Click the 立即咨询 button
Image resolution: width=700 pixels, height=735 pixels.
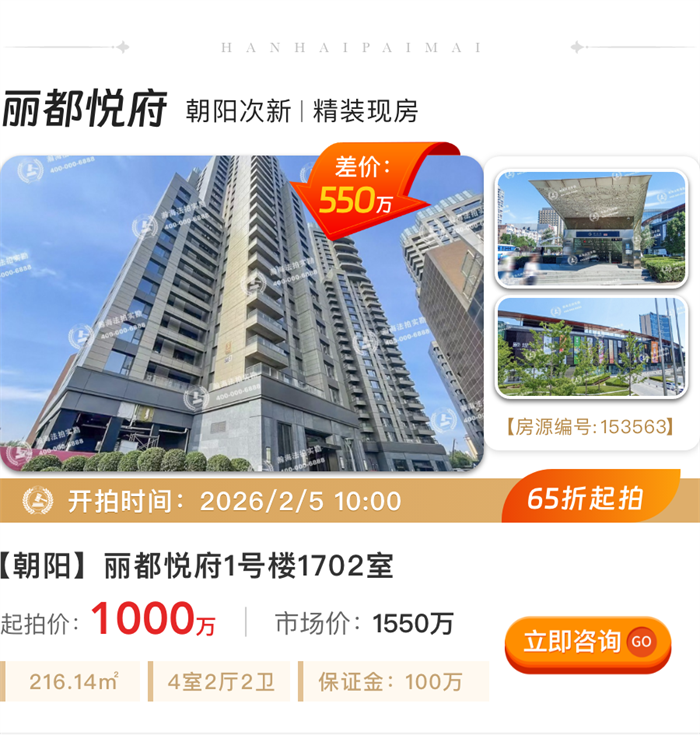pyautogui.click(x=588, y=644)
